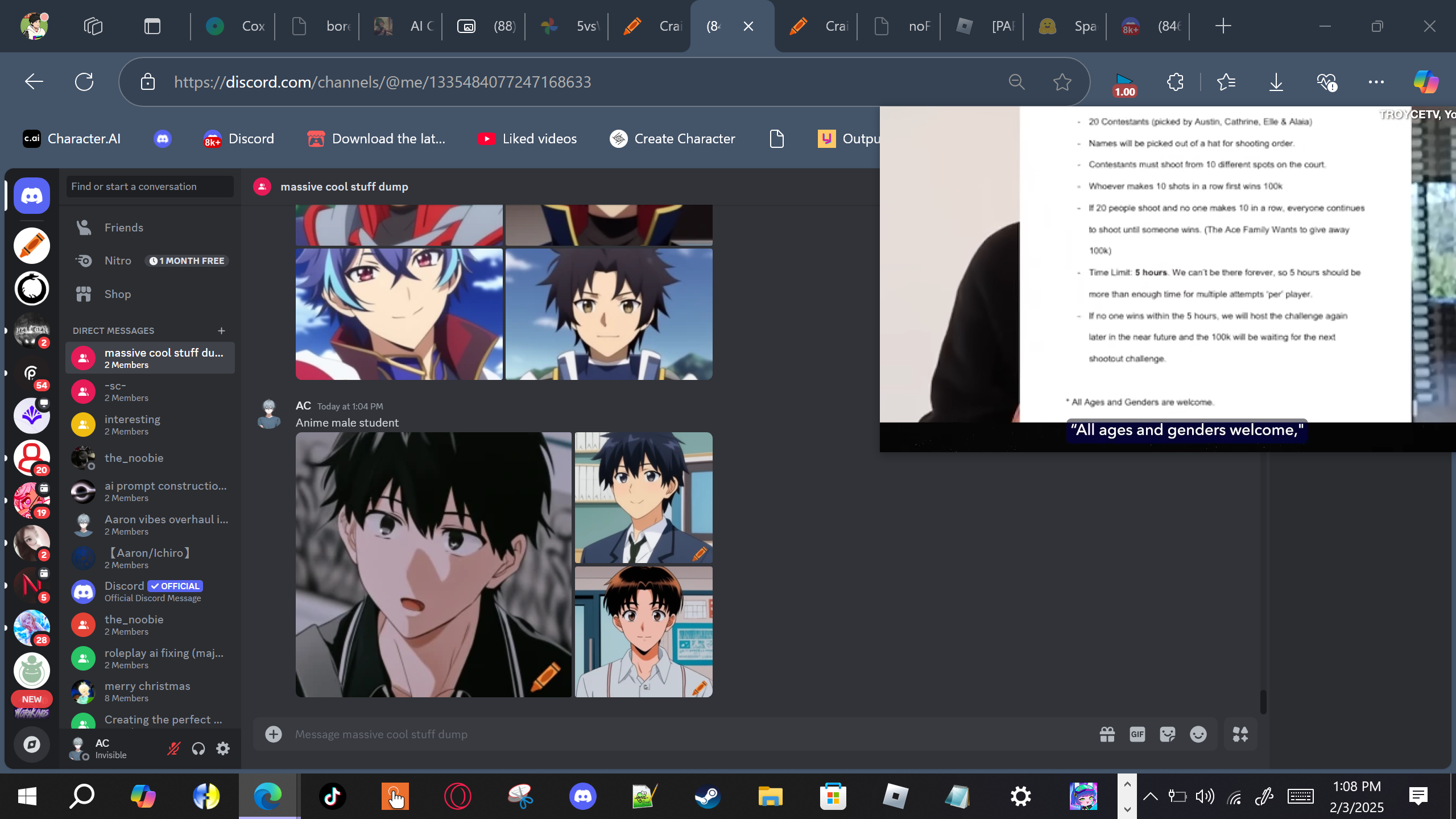Open browser Settings and more menu

(x=1376, y=82)
